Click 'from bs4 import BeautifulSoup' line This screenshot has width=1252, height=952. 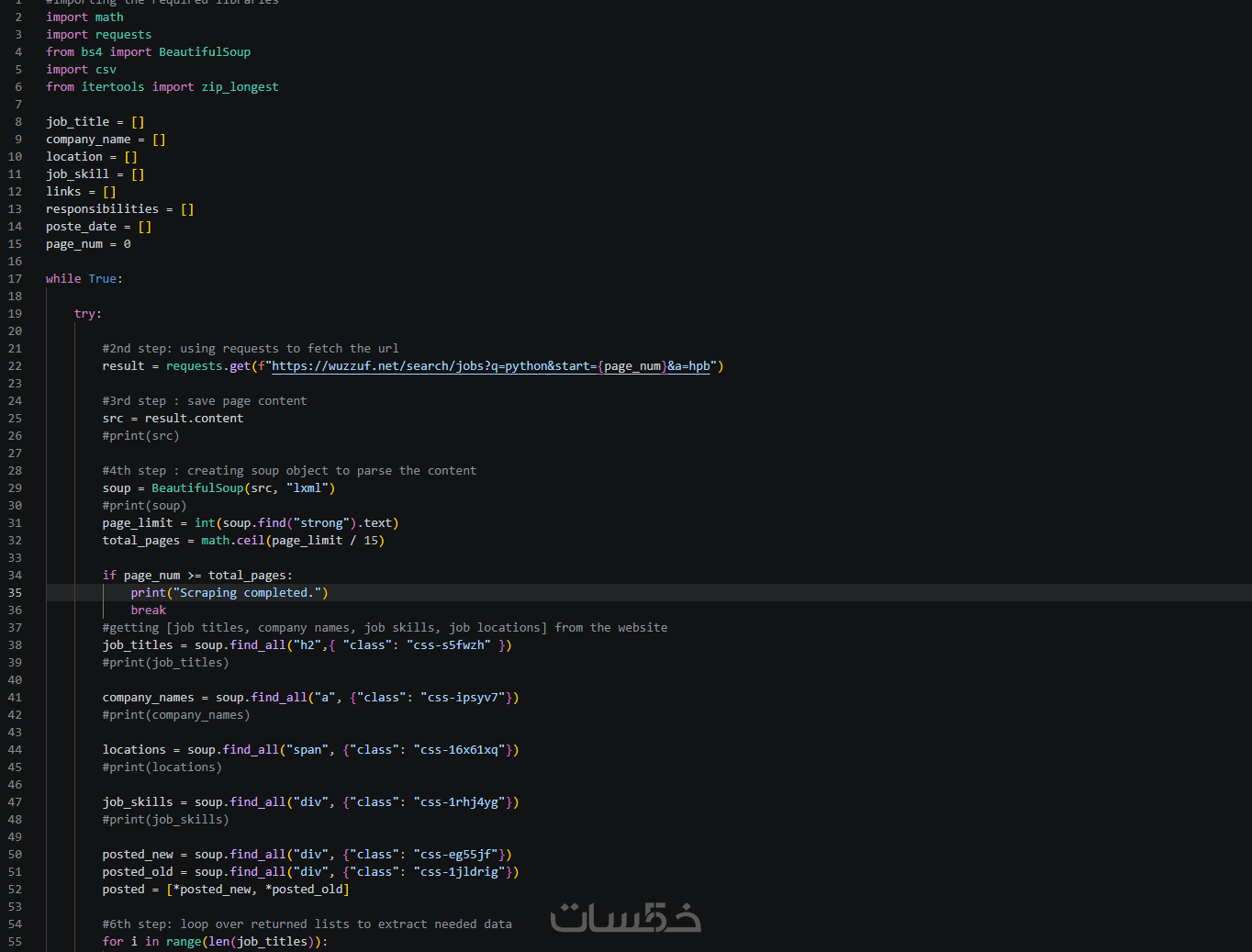tap(149, 52)
